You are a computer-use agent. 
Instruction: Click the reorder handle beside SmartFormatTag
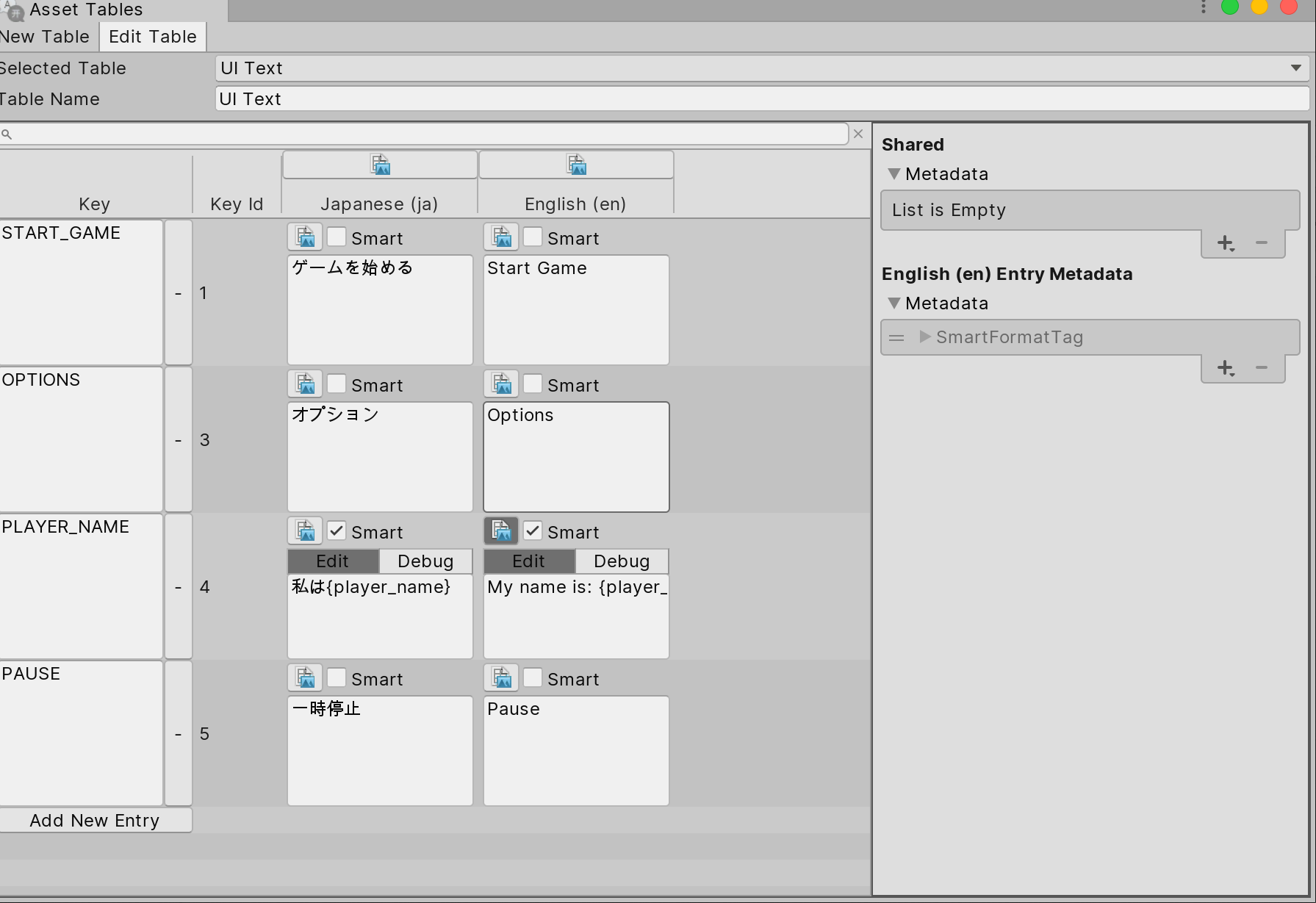click(x=896, y=337)
